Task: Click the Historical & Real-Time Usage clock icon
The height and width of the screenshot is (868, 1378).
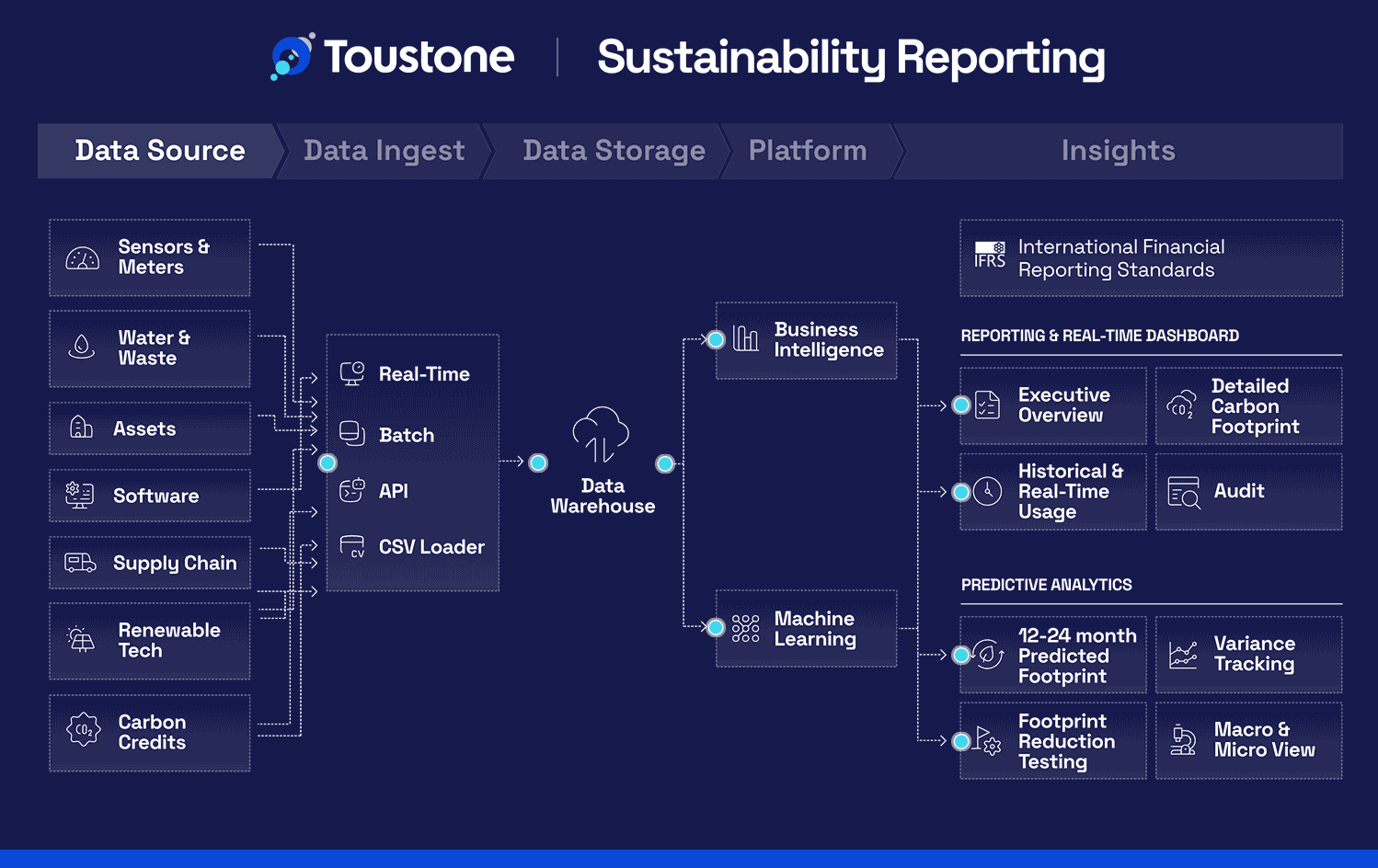Action: pyautogui.click(x=987, y=491)
